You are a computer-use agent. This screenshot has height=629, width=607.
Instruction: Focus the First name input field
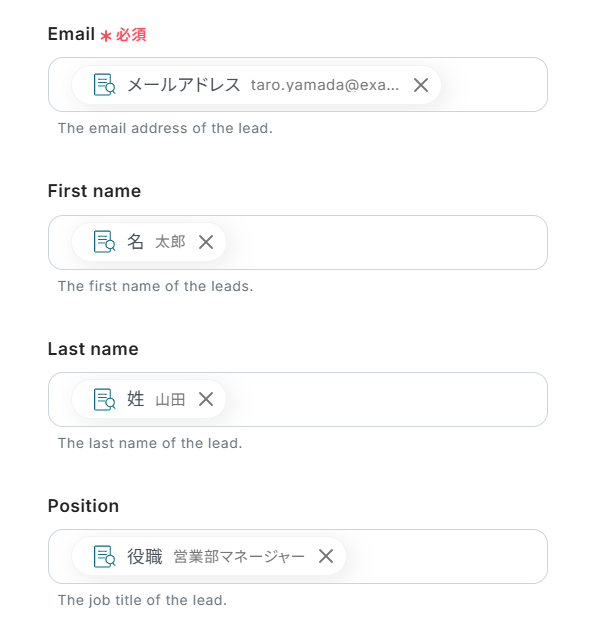[298, 242]
